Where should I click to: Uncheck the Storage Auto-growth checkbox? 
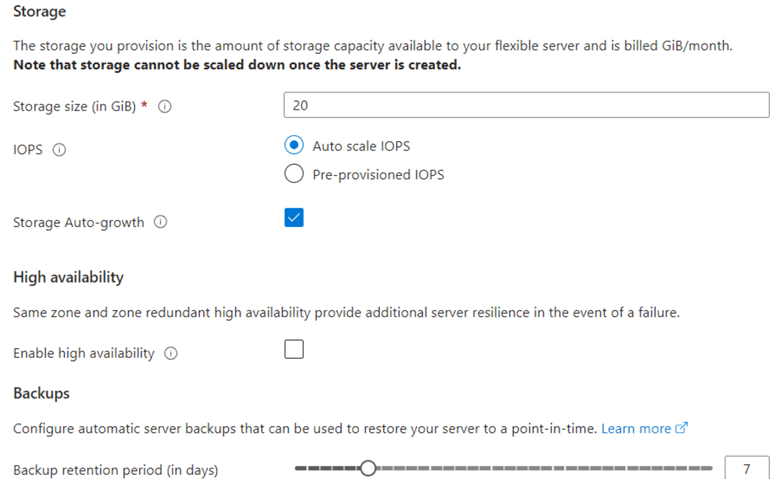coord(294,218)
